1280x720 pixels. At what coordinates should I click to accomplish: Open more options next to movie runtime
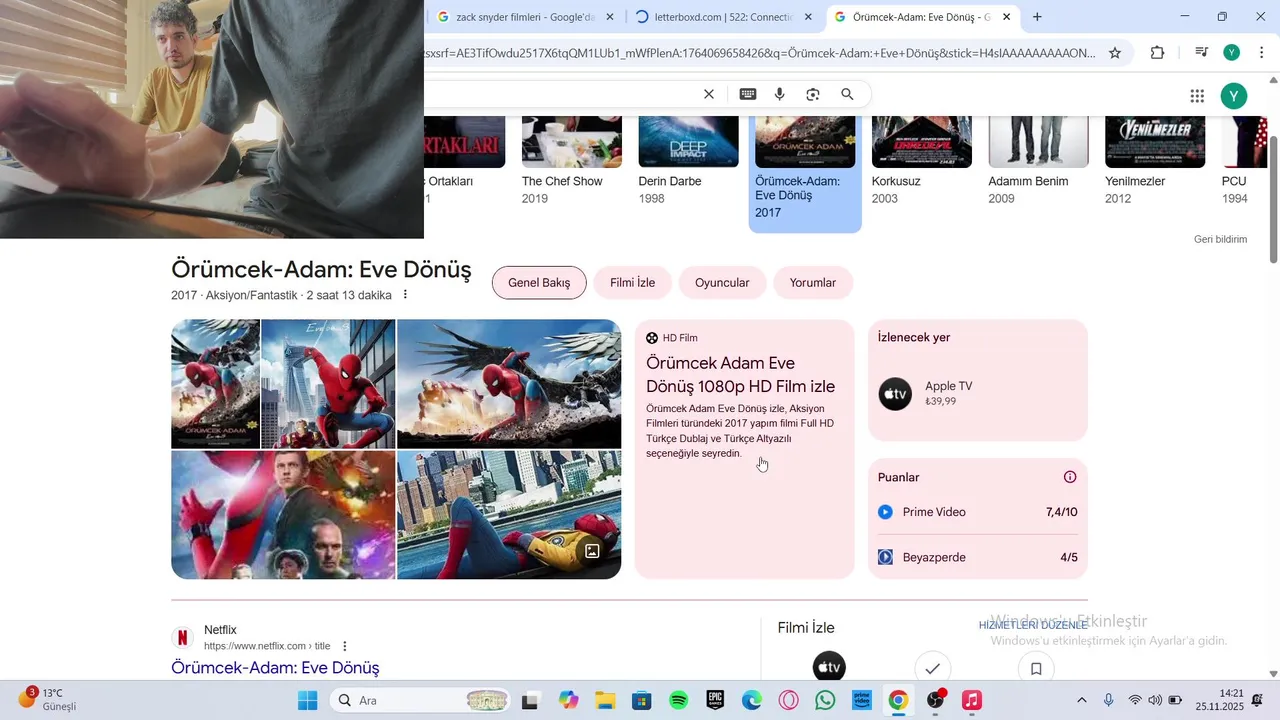(x=405, y=295)
